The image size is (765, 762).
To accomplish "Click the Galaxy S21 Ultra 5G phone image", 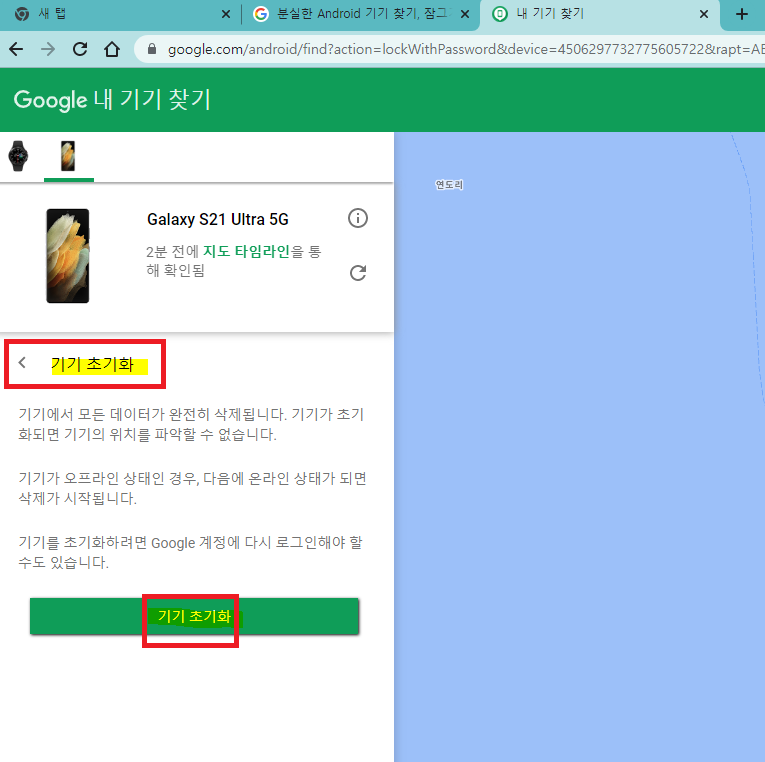I will coord(68,256).
